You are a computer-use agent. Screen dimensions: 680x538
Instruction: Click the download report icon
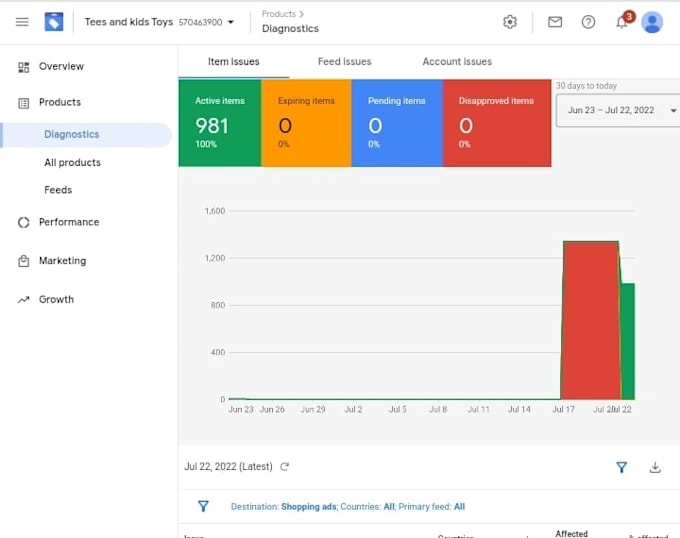(655, 467)
